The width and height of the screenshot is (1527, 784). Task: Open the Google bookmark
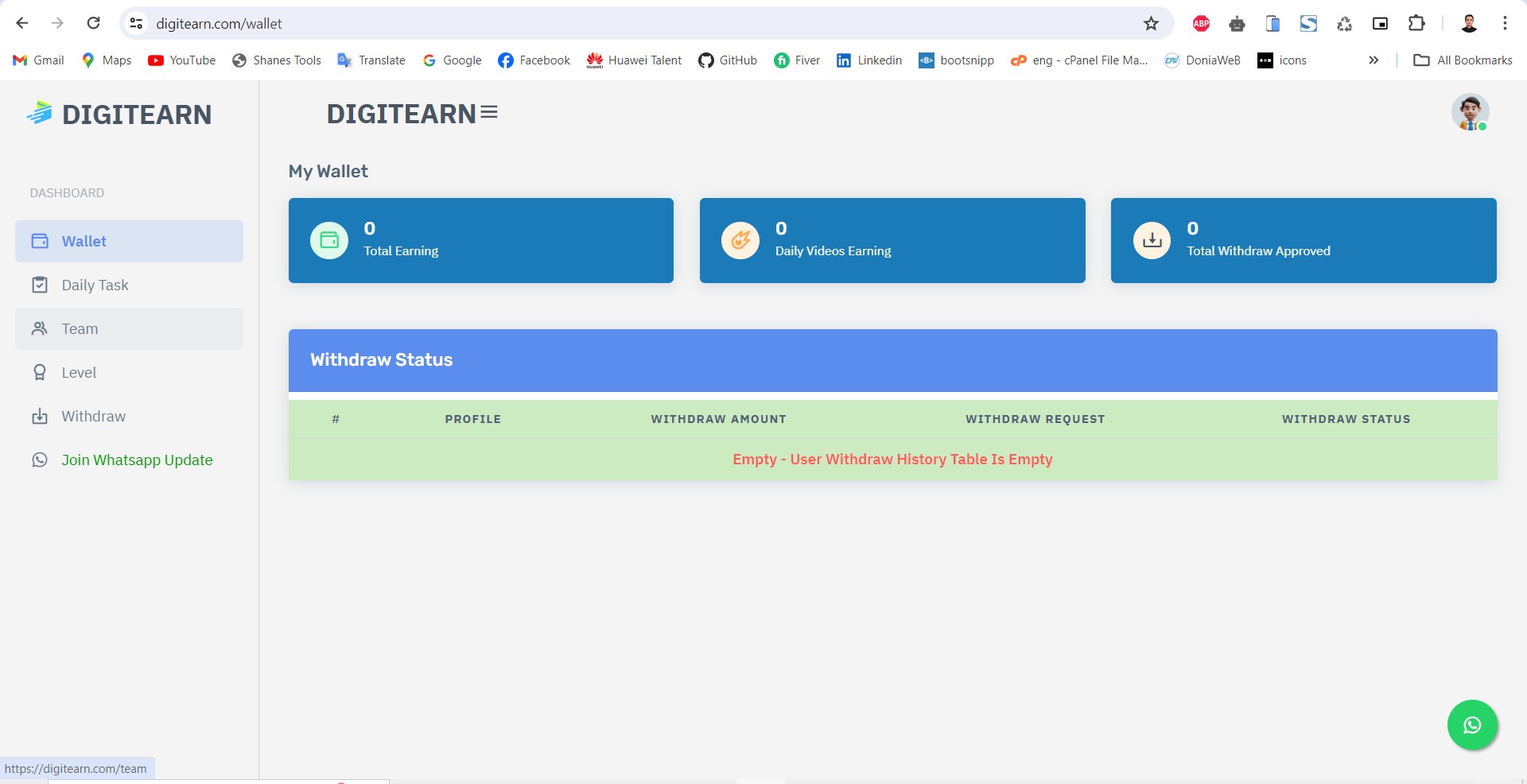tap(453, 60)
